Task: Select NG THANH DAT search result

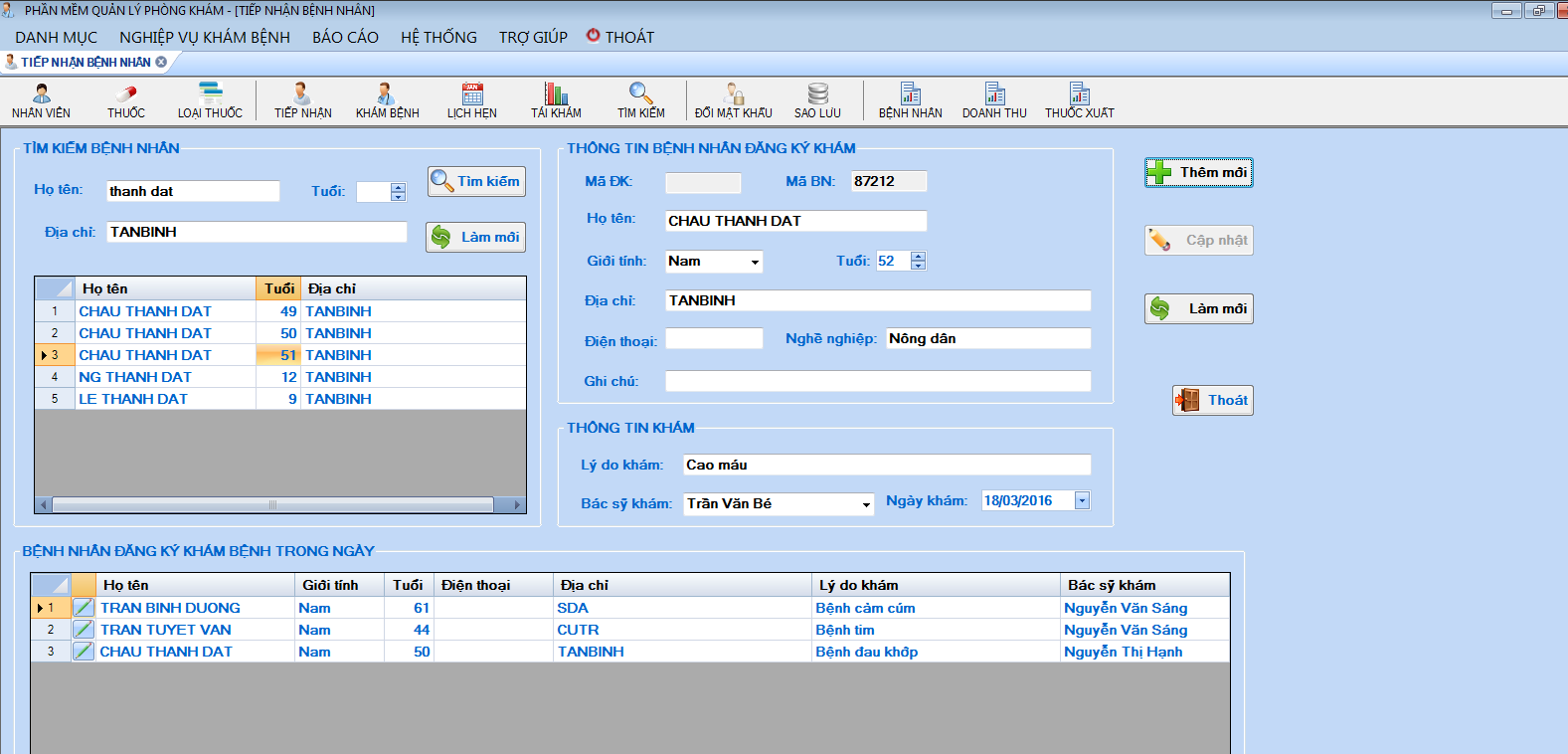Action: (x=280, y=377)
